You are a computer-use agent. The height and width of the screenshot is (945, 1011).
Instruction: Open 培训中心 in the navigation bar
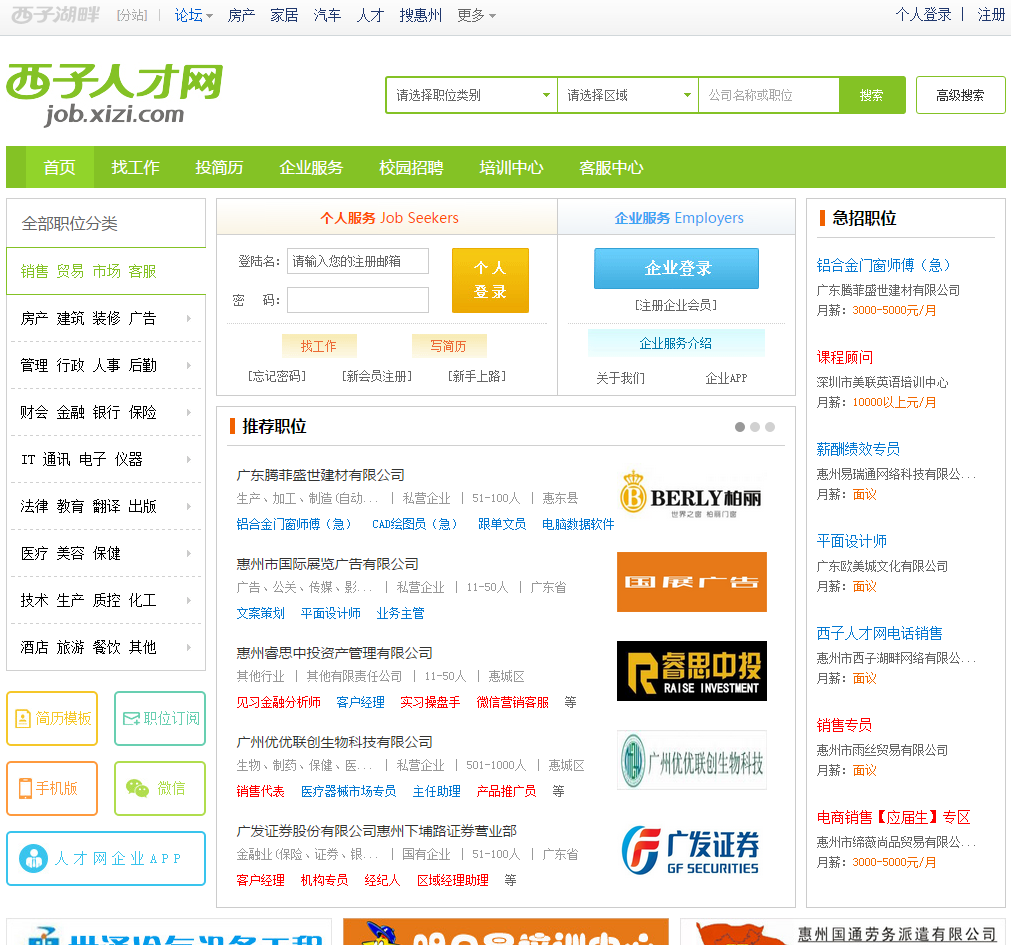click(x=511, y=168)
